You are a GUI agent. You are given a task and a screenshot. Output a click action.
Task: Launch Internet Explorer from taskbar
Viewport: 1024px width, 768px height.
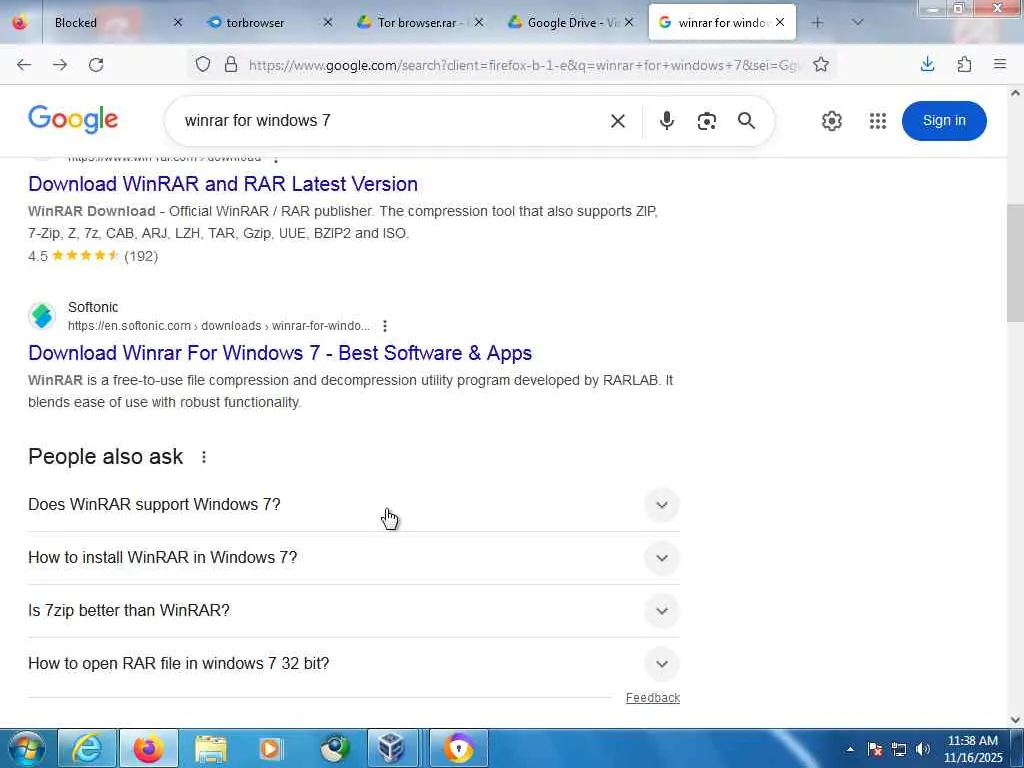click(87, 748)
